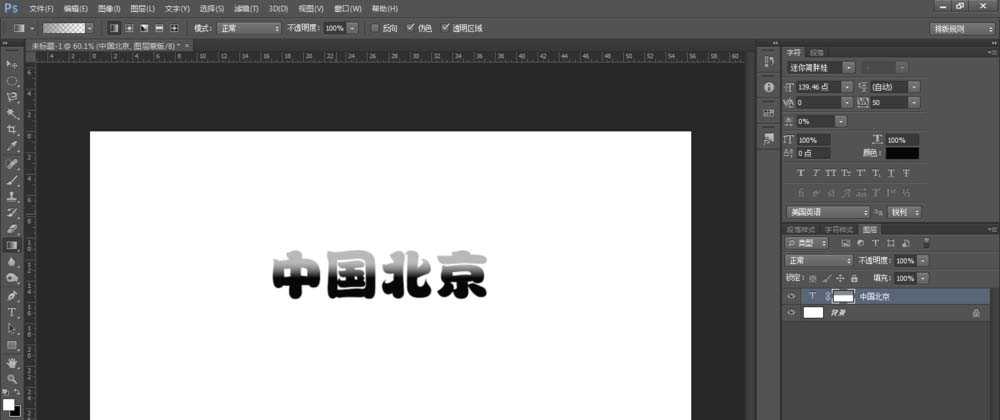Toggle the Transparency (透明区域) checkbox

445,28
